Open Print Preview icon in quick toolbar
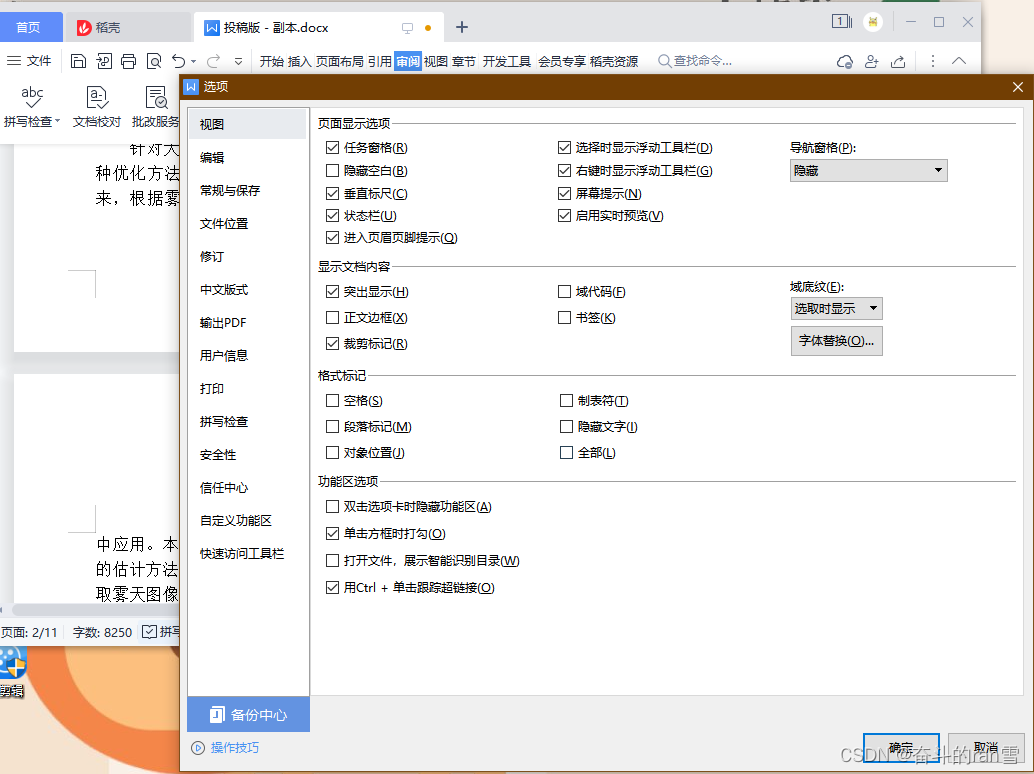 [x=154, y=61]
